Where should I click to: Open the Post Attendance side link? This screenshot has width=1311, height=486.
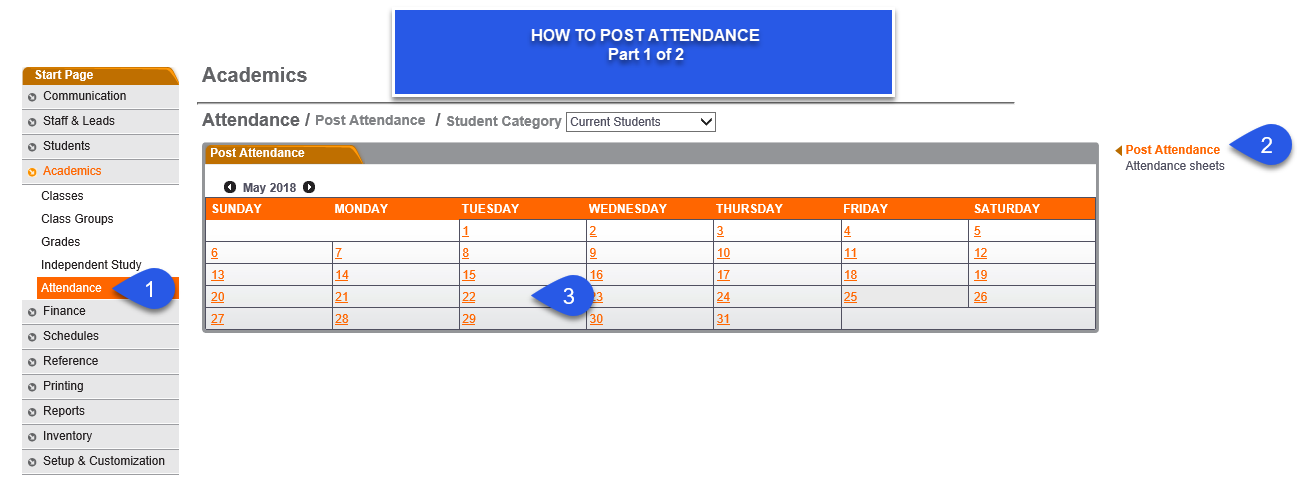tap(1172, 150)
